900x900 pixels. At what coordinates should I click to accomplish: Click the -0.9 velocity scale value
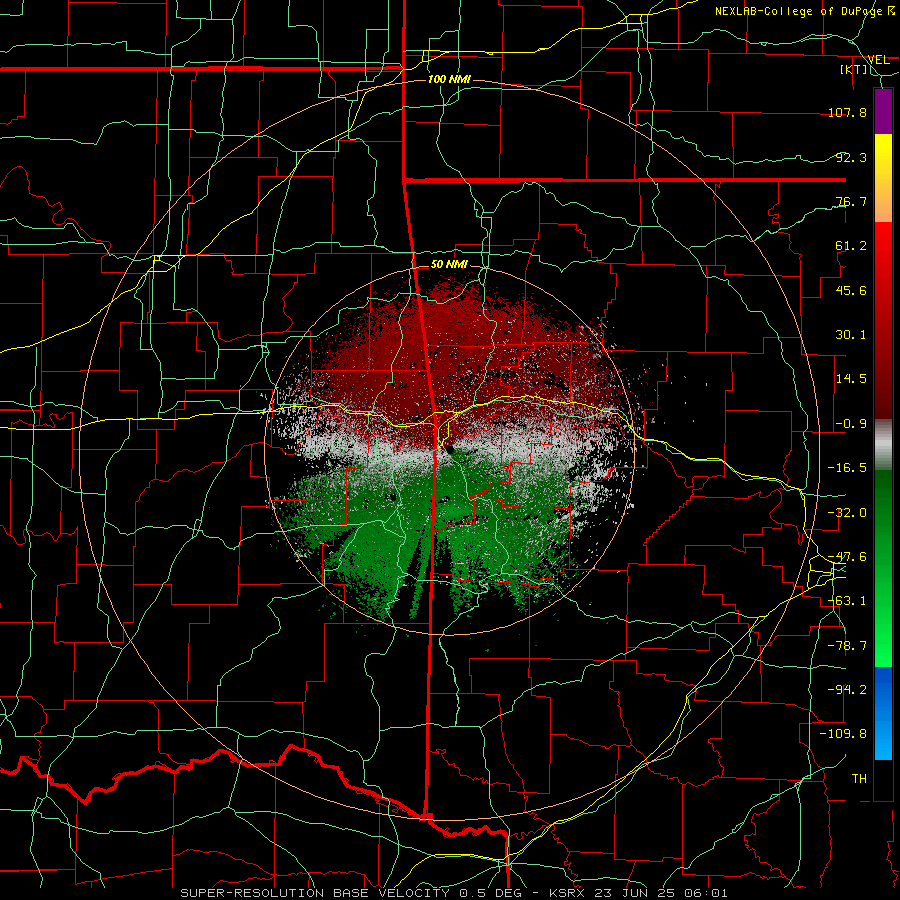click(851, 424)
